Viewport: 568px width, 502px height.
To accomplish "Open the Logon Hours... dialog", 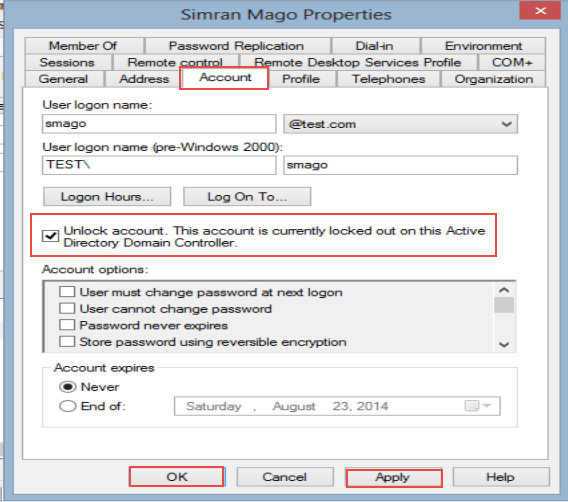I will [107, 197].
